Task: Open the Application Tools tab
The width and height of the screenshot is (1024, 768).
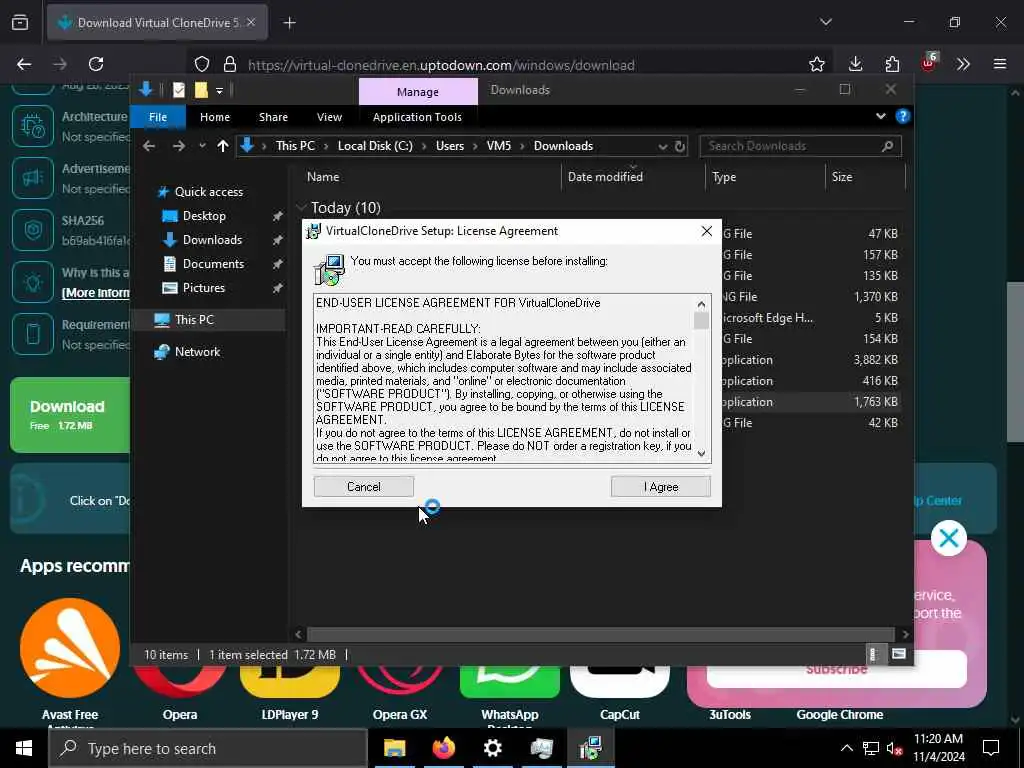Action: pos(417,117)
